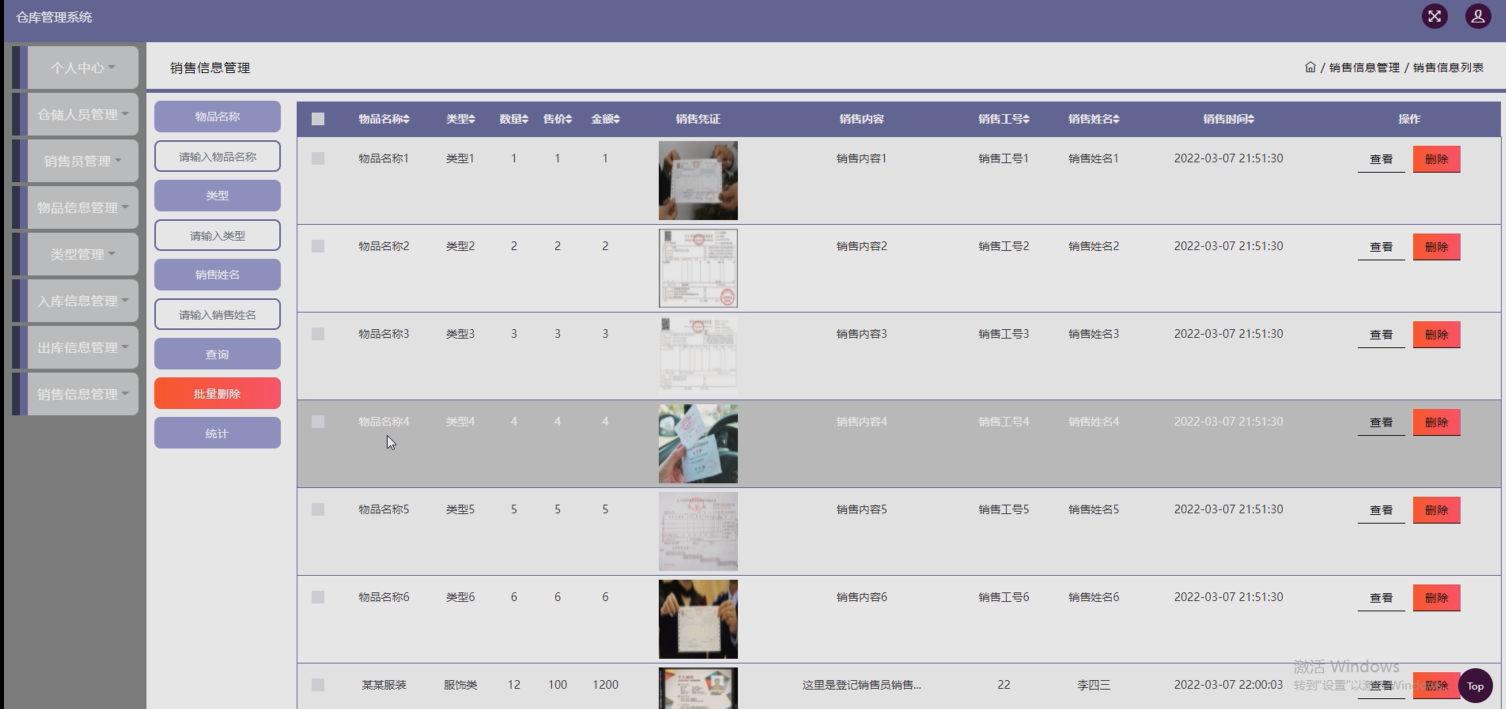Click 李四三 name cell

[x=1093, y=685]
